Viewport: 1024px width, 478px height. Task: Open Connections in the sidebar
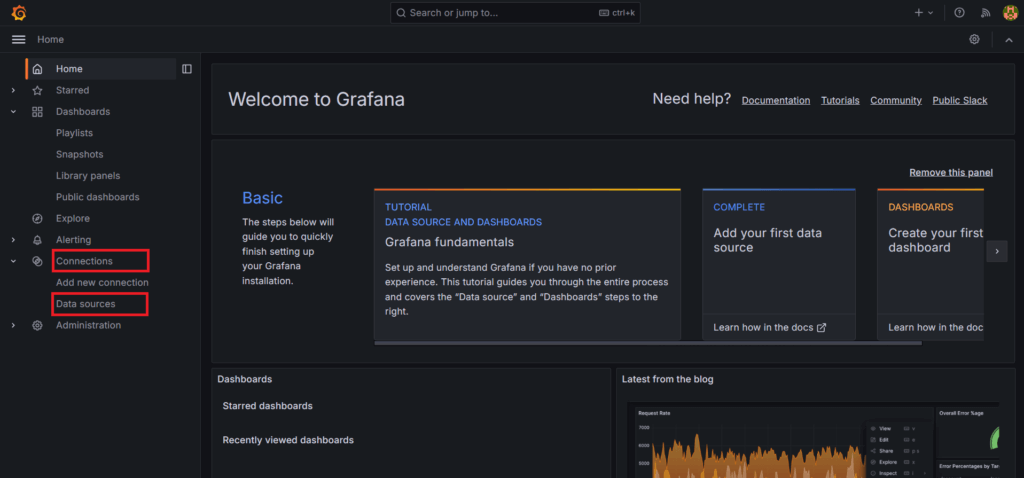point(84,261)
